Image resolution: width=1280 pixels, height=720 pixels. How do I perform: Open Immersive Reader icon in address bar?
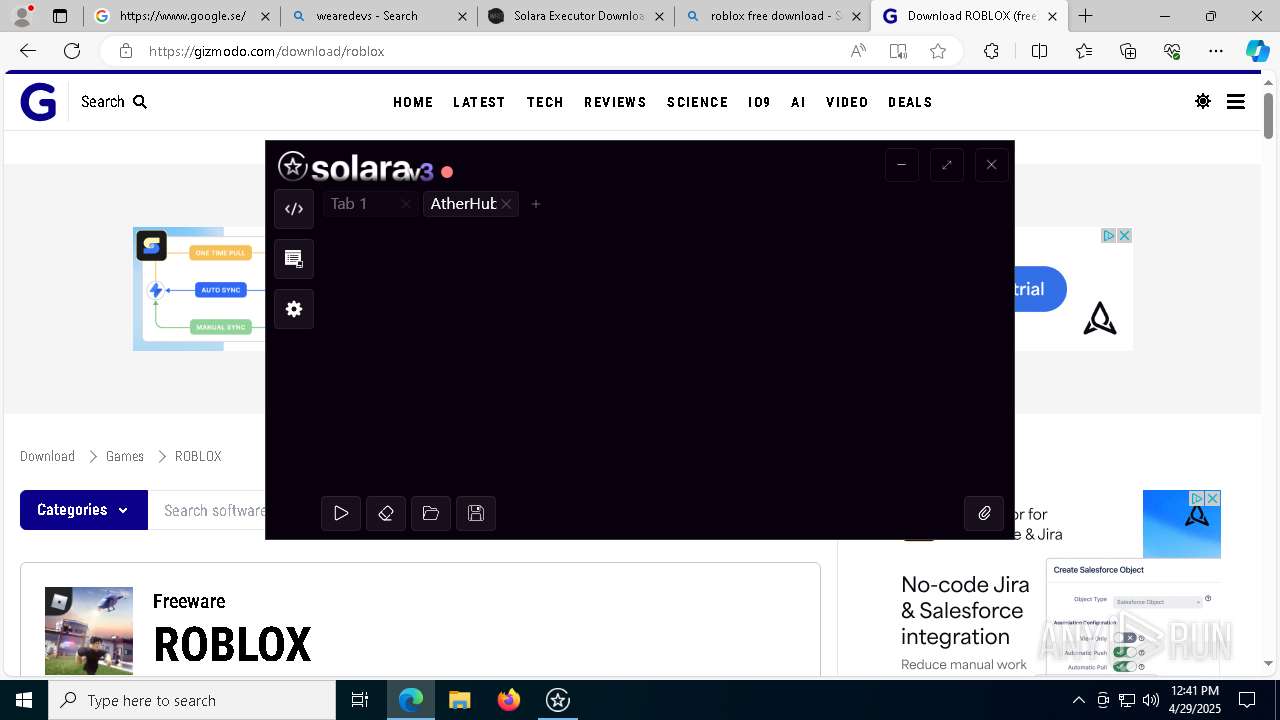pyautogui.click(x=898, y=51)
